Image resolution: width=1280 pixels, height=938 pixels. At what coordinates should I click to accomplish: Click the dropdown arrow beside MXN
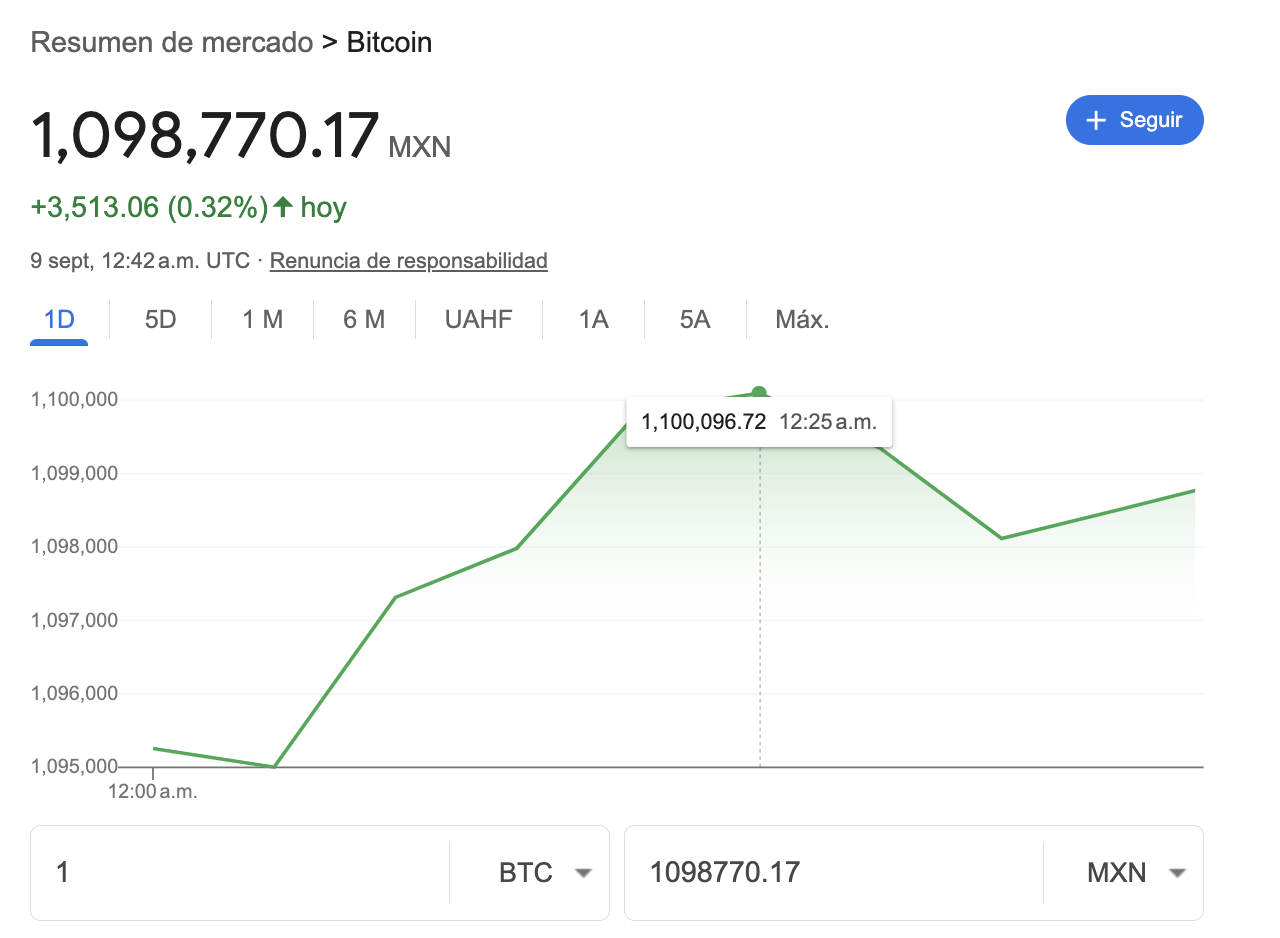[1177, 873]
